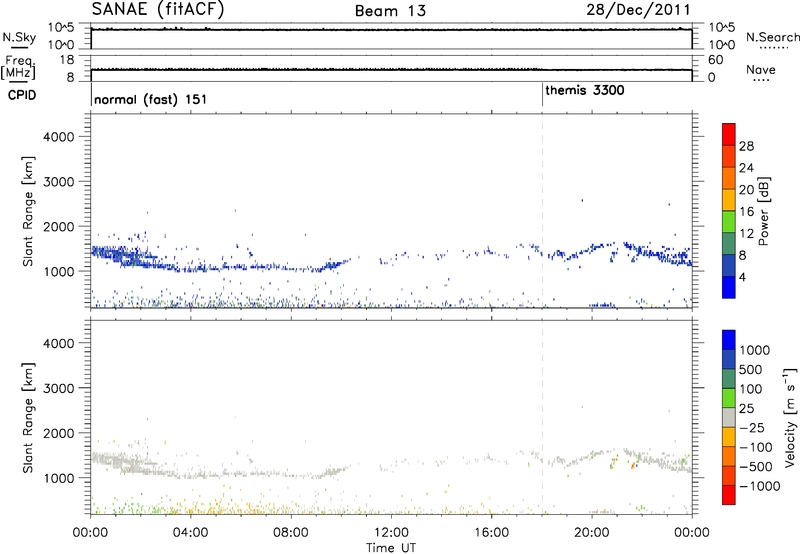Click the solid line sample under N.Sky
The height and width of the screenshot is (554, 800).
(x=19, y=47)
